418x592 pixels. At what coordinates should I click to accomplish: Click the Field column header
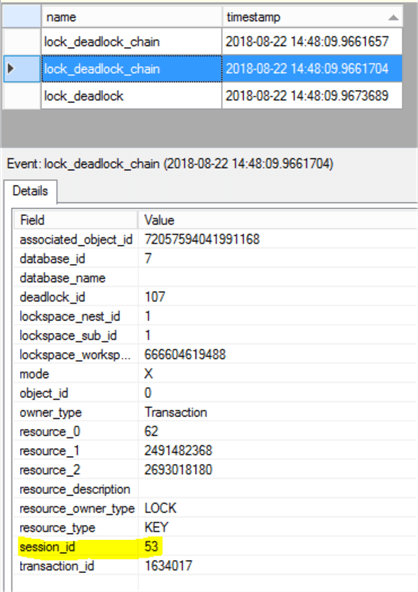point(76,220)
